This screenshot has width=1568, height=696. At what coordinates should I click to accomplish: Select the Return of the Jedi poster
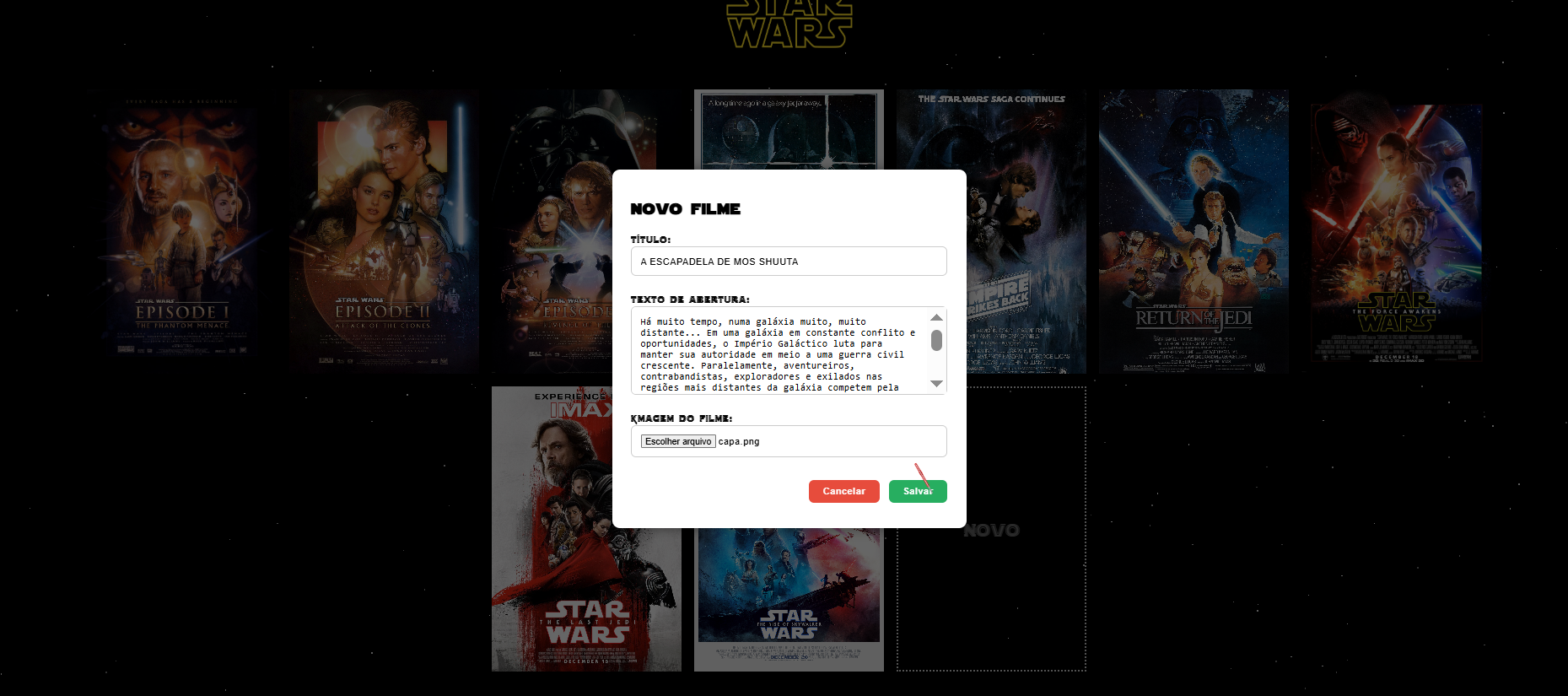click(1194, 231)
